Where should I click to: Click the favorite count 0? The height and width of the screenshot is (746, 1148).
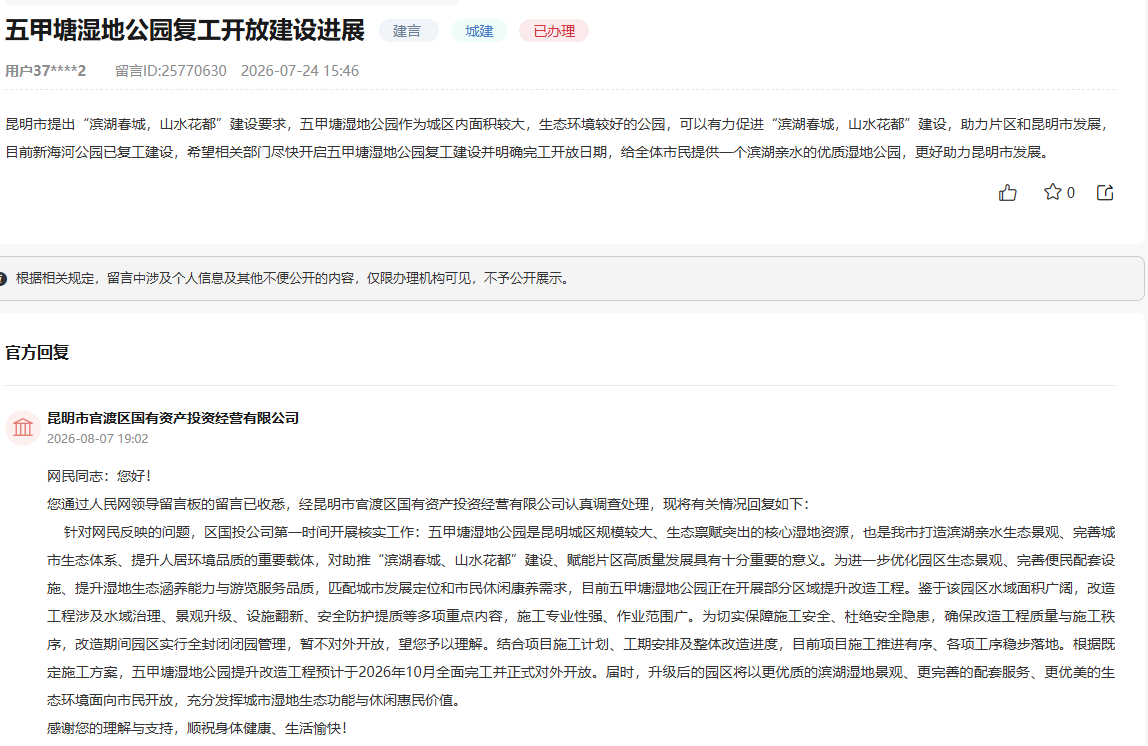click(1070, 193)
